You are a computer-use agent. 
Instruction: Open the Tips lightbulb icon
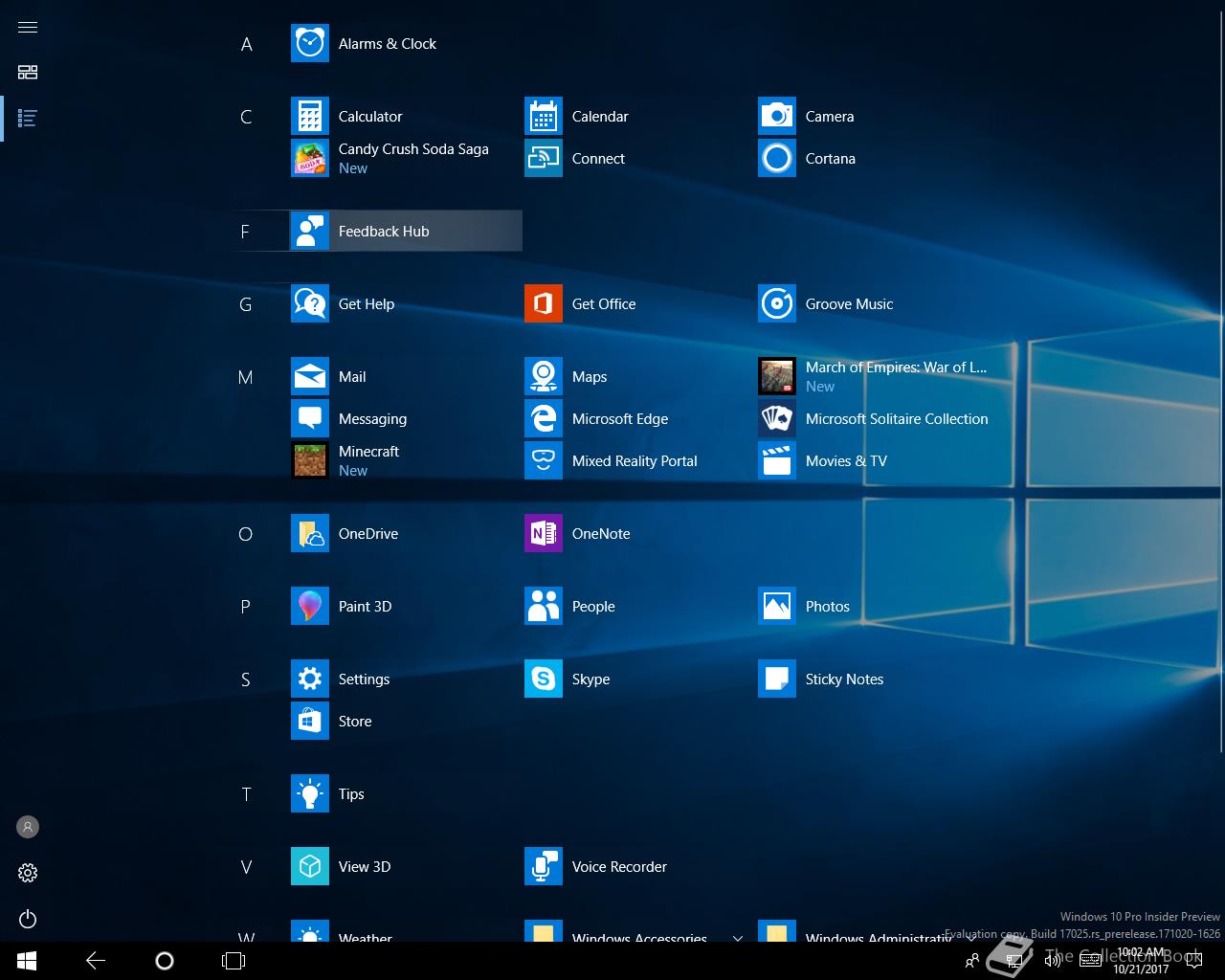(310, 794)
